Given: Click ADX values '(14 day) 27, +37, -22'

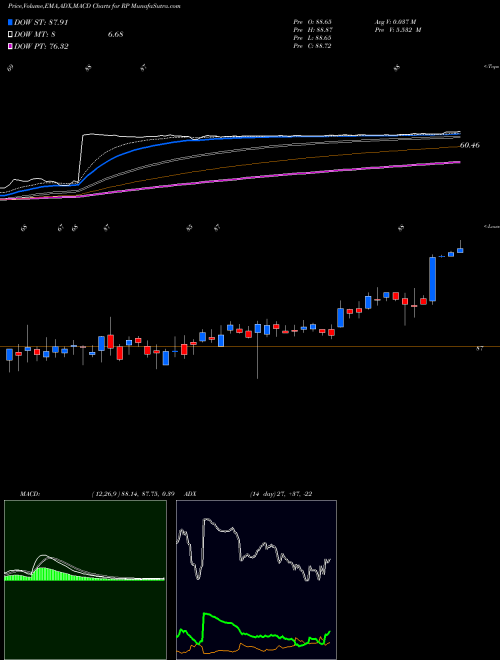Looking at the screenshot, I should click(x=281, y=494).
